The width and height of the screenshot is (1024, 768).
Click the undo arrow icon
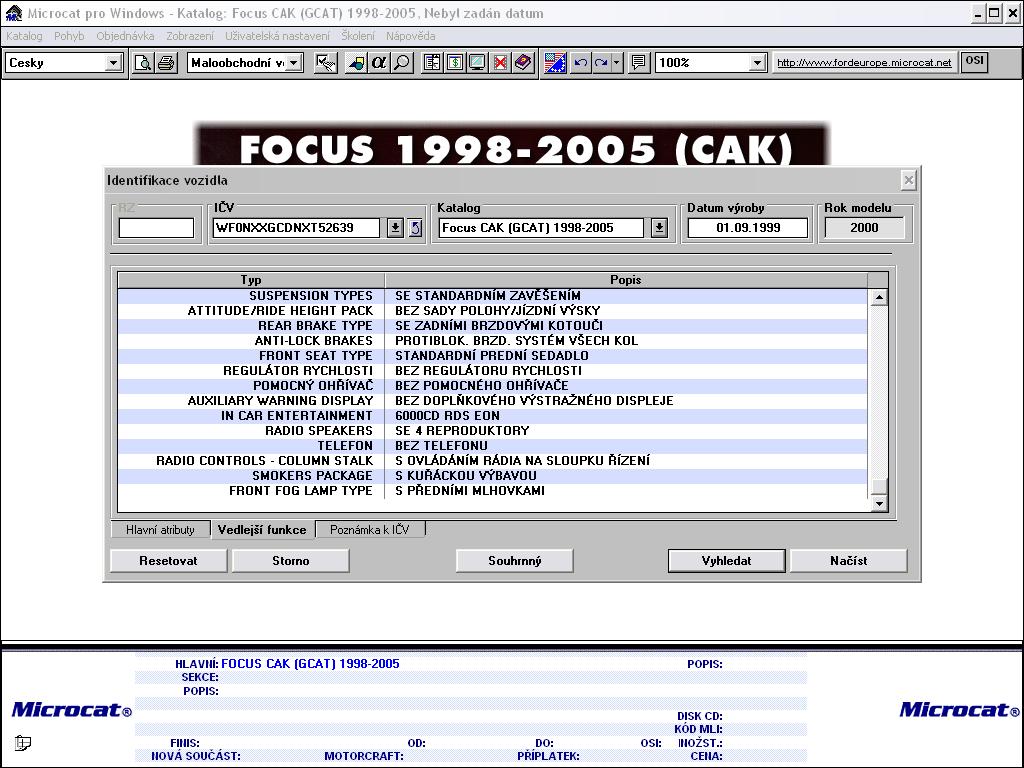[x=580, y=63]
